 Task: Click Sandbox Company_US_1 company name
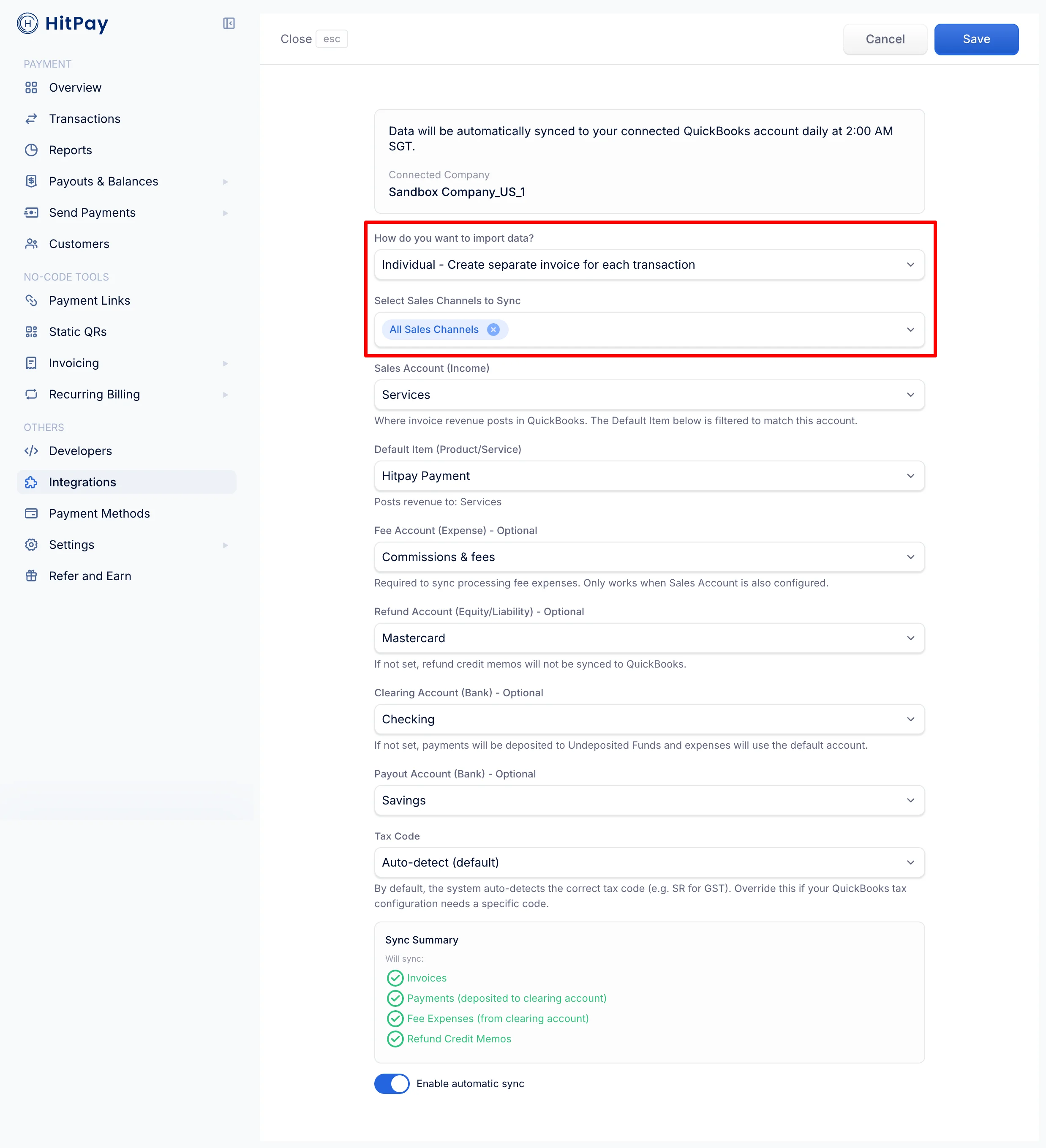click(457, 193)
